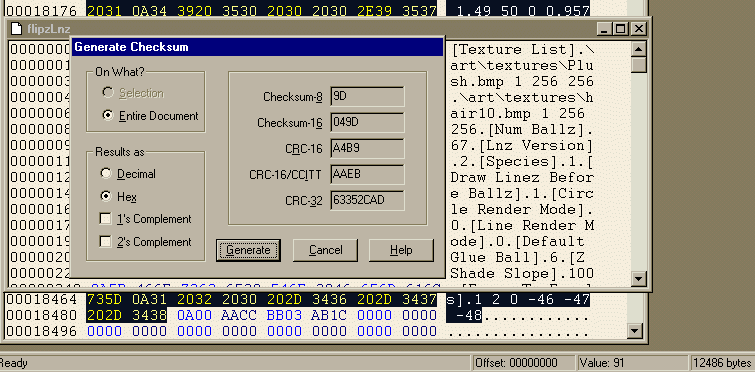
Task: Open Help for checksum dialog
Action: coord(401,250)
